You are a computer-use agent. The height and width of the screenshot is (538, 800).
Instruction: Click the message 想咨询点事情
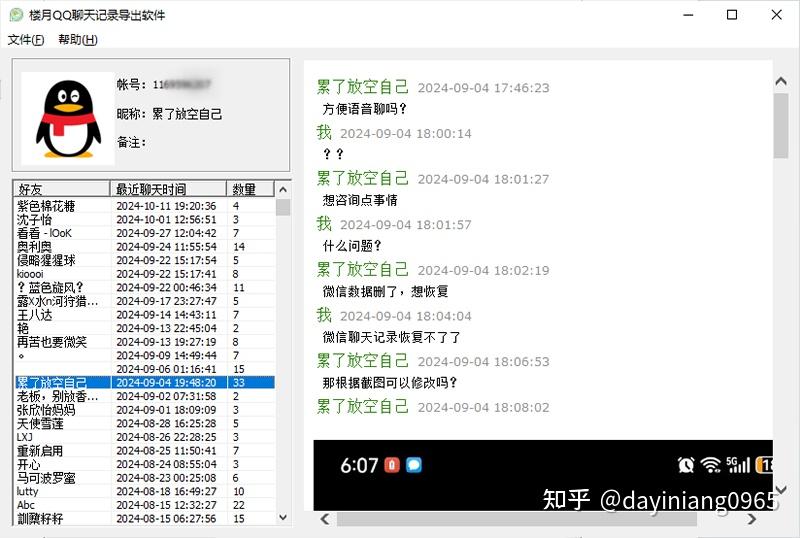click(360, 200)
